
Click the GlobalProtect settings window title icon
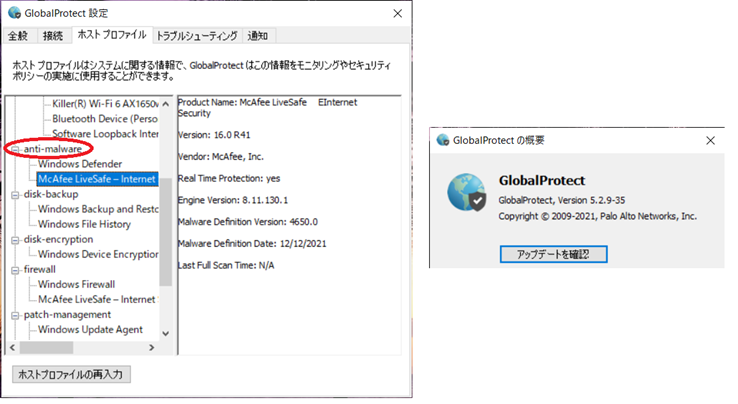15,13
